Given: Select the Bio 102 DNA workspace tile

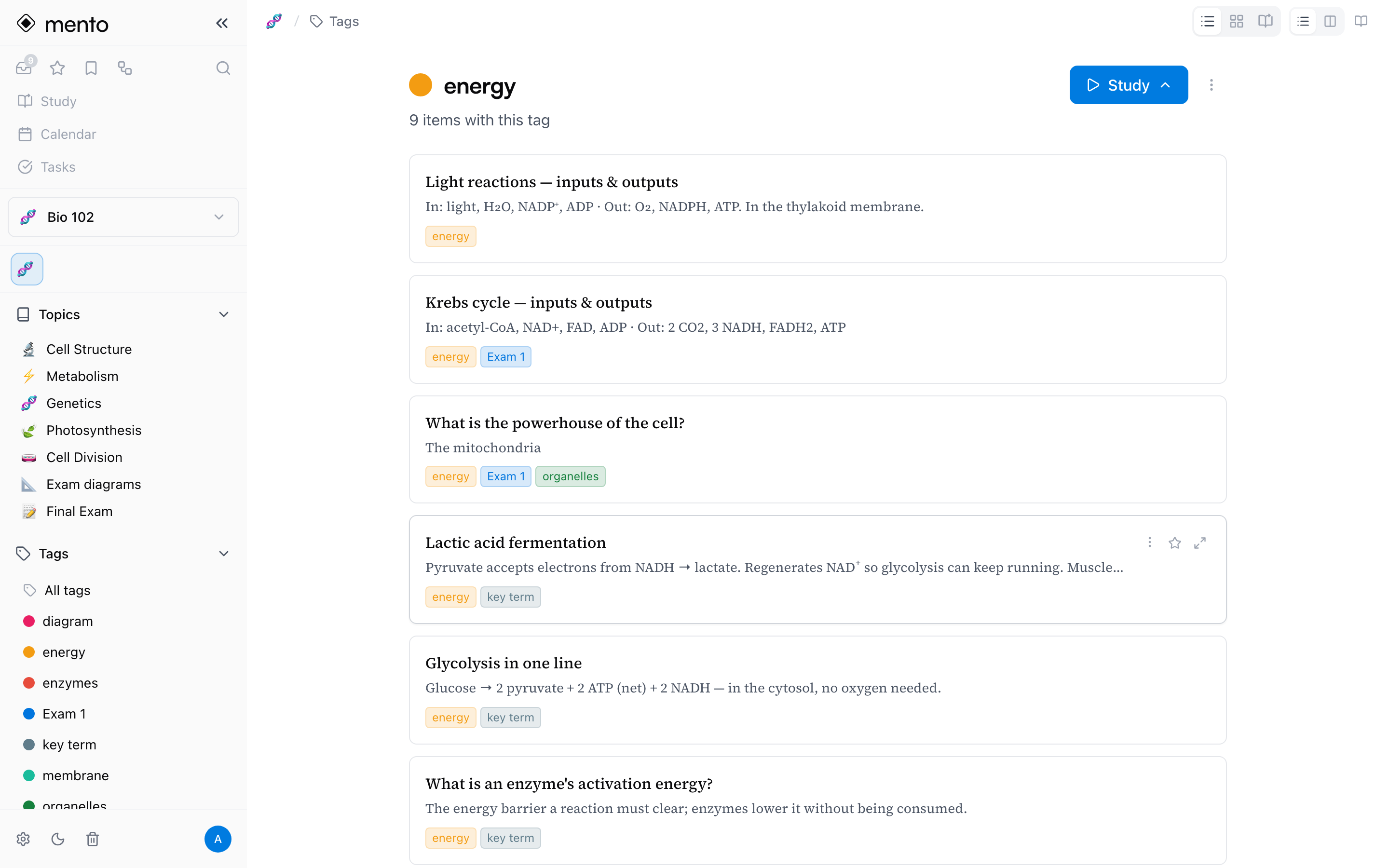Looking at the screenshot, I should coord(27,269).
